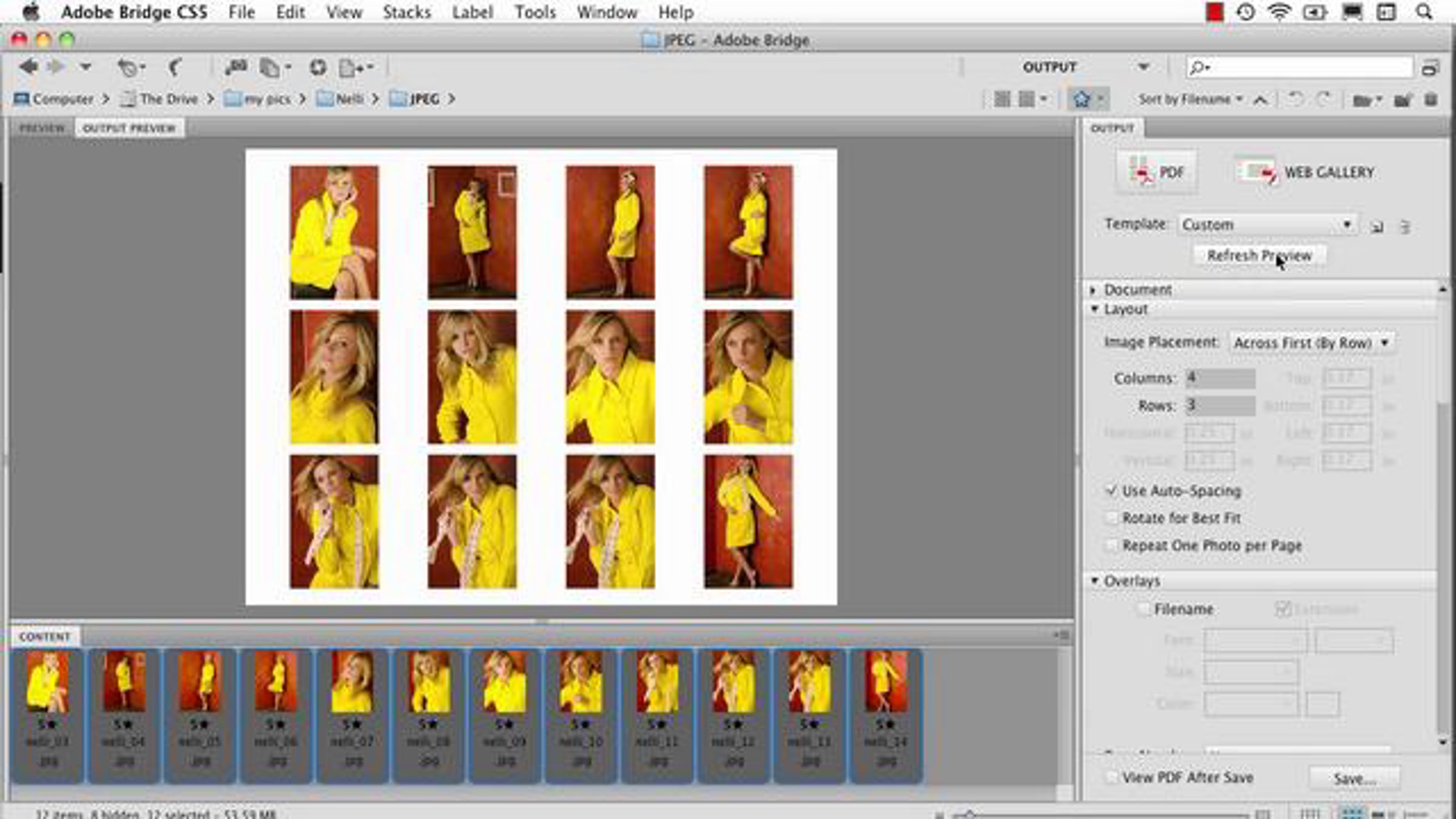Switch to the Preview tab
The height and width of the screenshot is (819, 1456).
[x=41, y=128]
